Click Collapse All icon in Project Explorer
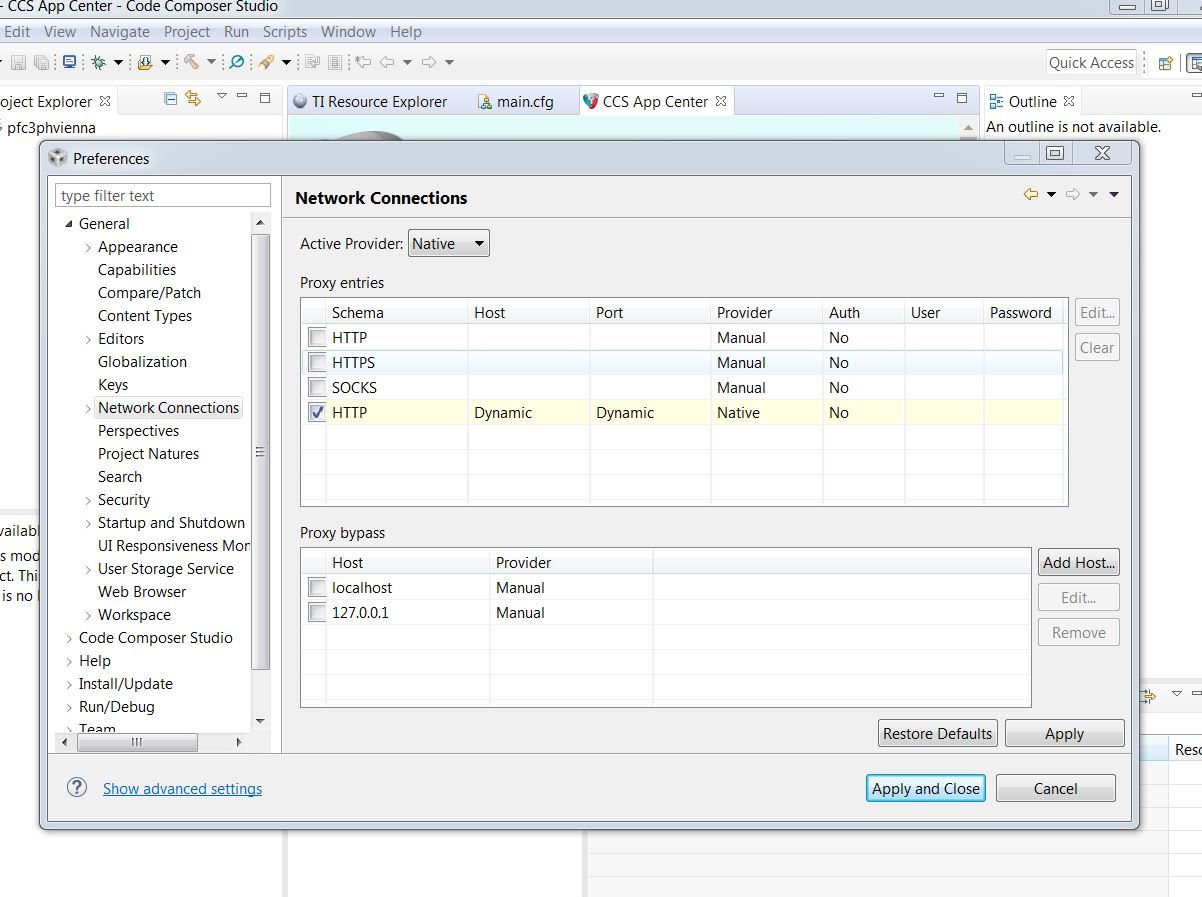This screenshot has width=1202, height=897. (x=170, y=98)
